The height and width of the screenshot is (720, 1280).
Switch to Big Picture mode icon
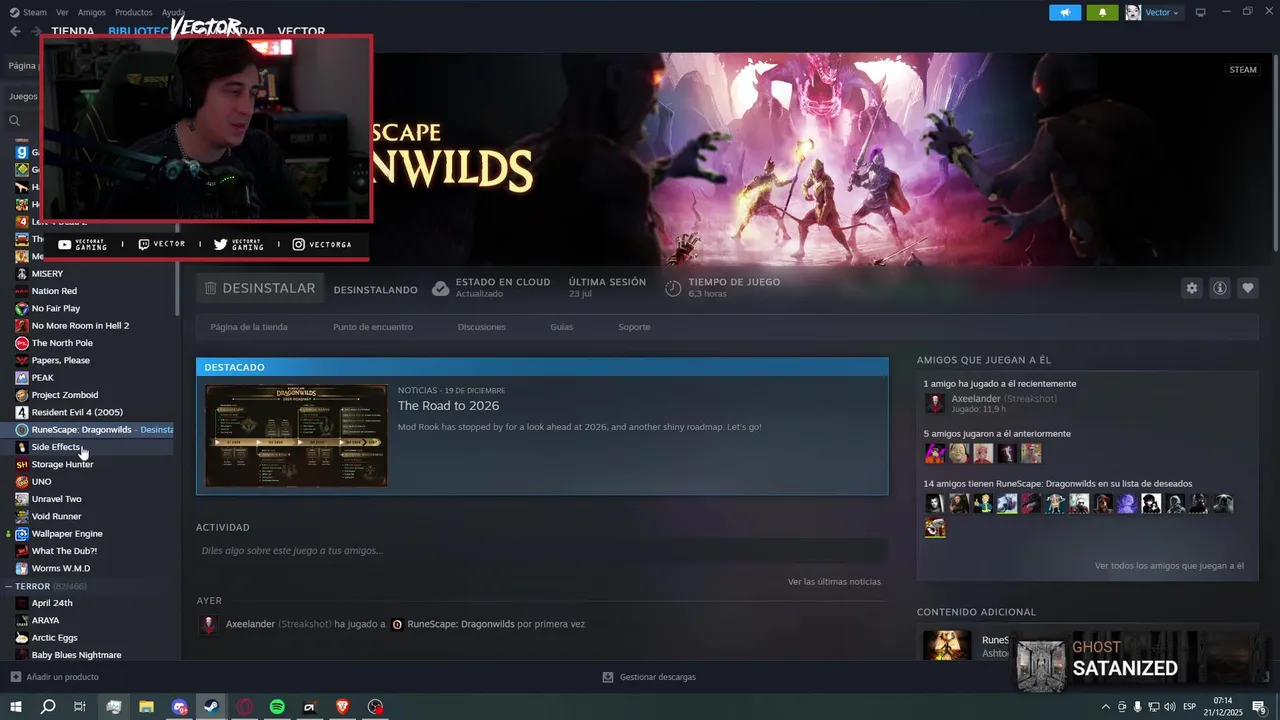(x=1201, y=12)
